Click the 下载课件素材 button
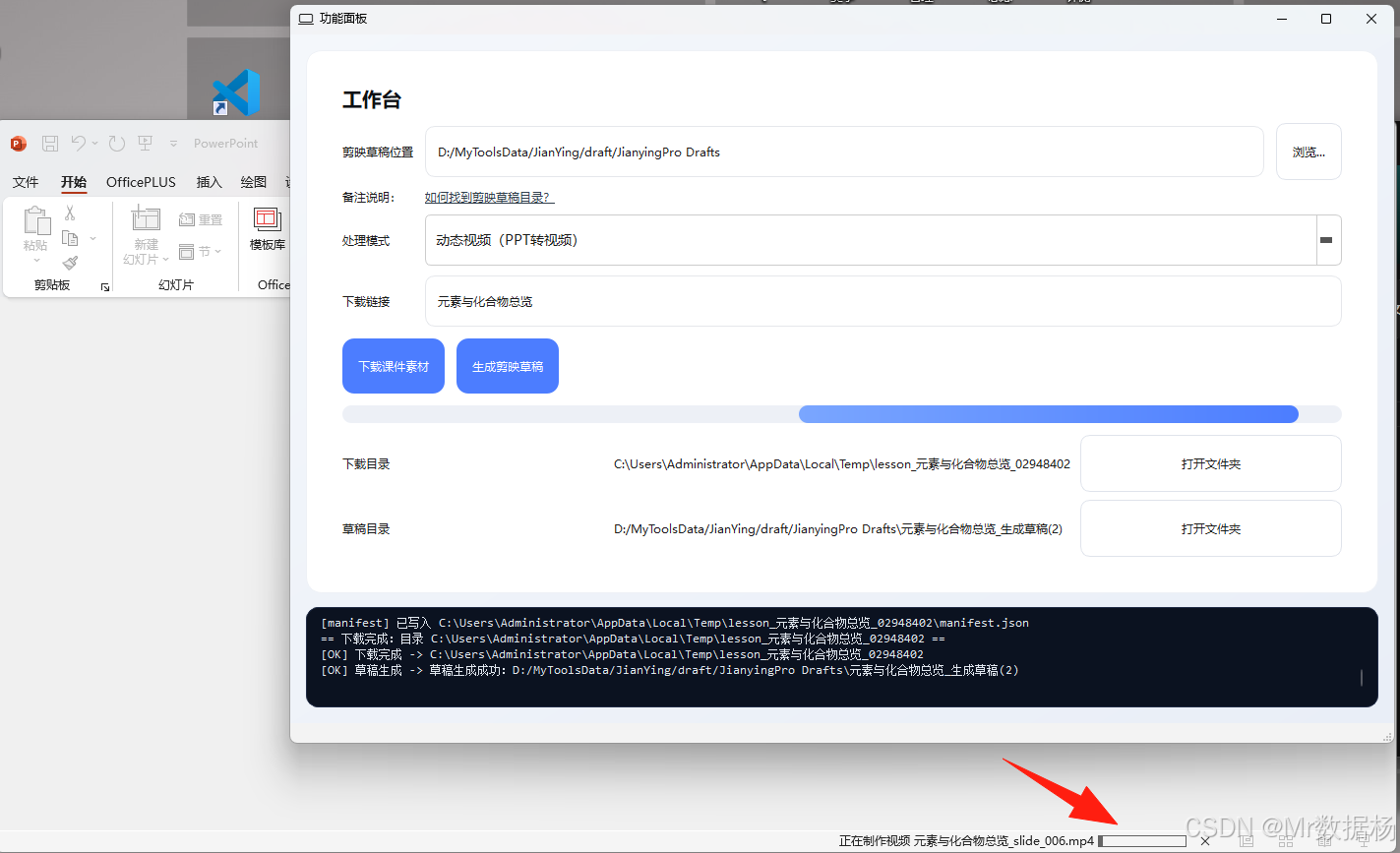Image resolution: width=1400 pixels, height=853 pixels. 394,366
